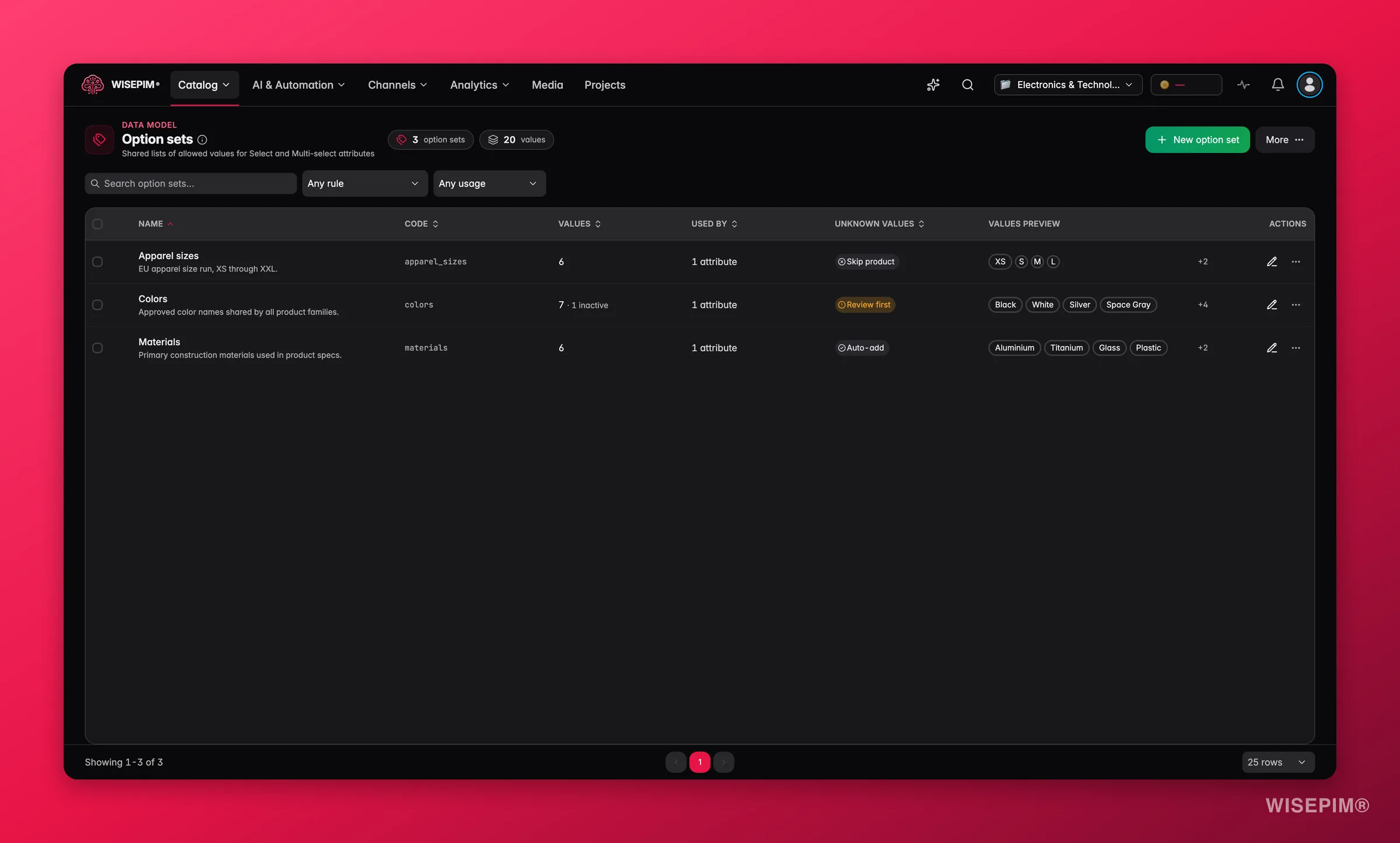Open the activity pulse icon
1400x843 pixels.
click(x=1243, y=85)
